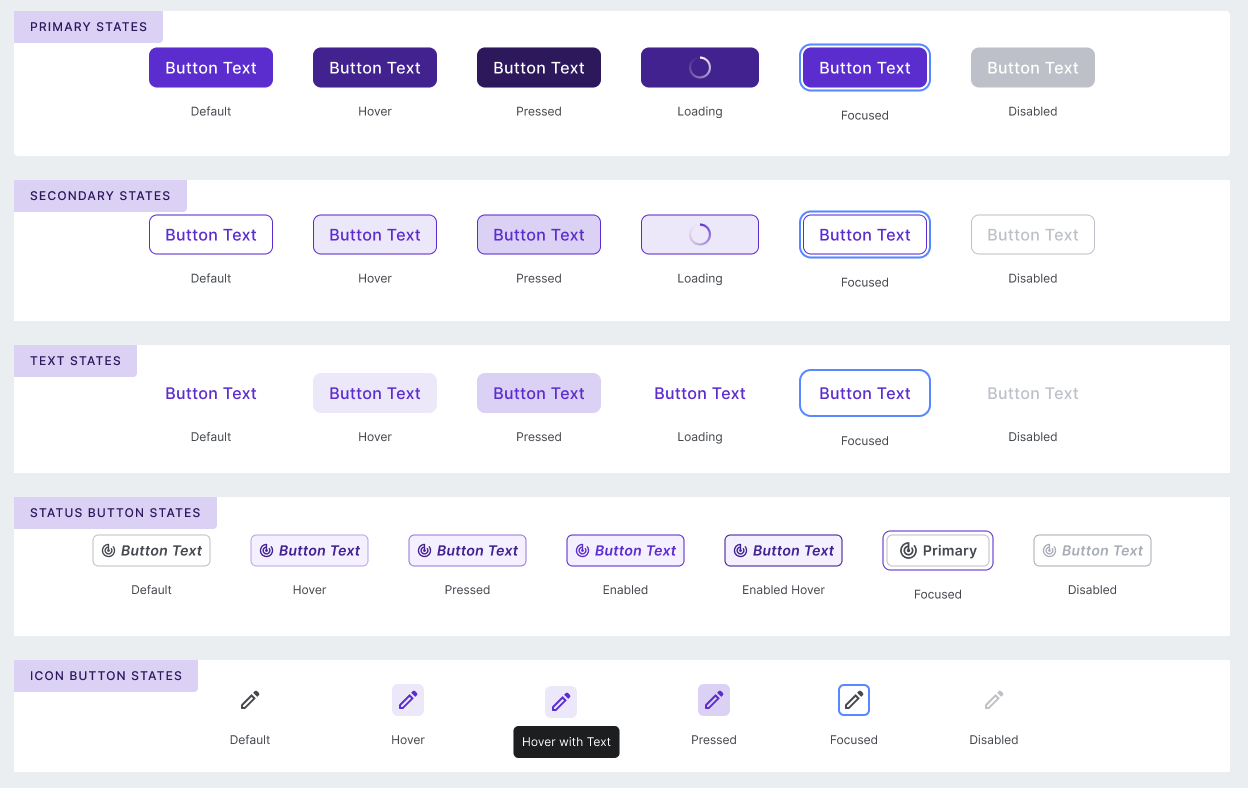Click 'Loading' caption under primary spinner button
Image resolution: width=1248 pixels, height=788 pixels.
pos(700,112)
